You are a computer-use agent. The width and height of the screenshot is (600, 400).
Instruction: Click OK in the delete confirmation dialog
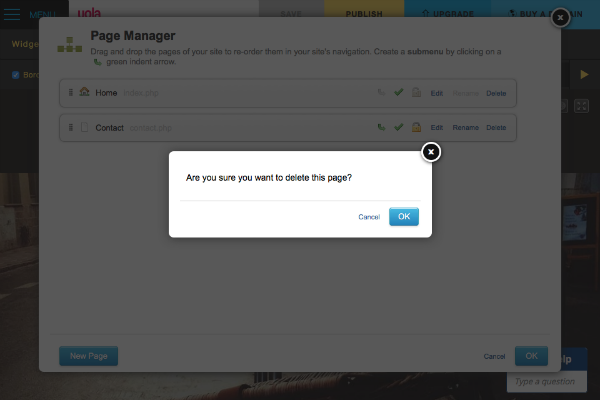(x=403, y=216)
